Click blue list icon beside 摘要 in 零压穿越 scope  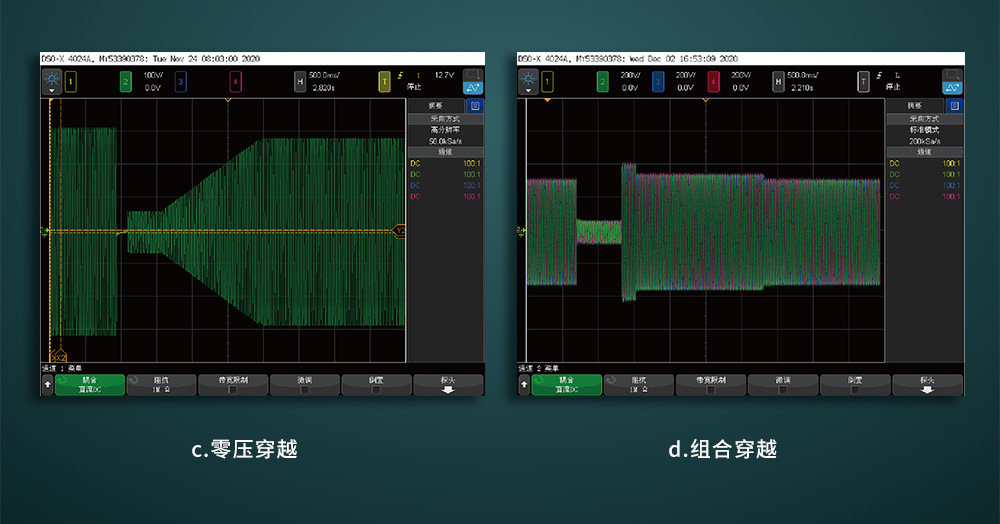coord(475,105)
